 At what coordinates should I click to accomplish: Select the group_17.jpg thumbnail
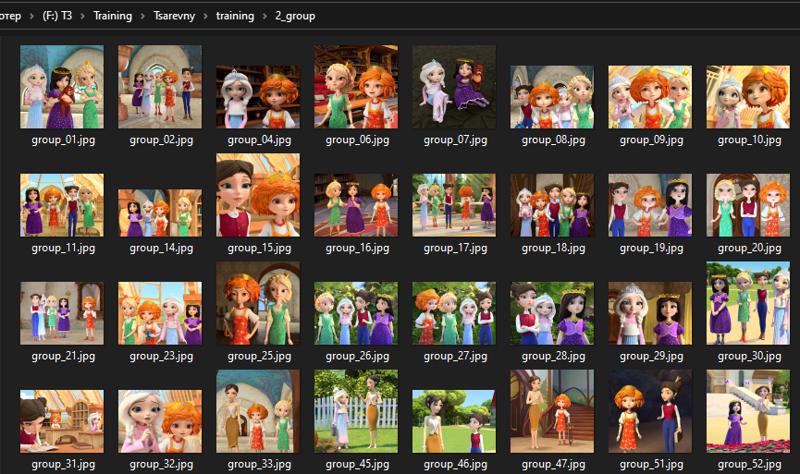454,205
